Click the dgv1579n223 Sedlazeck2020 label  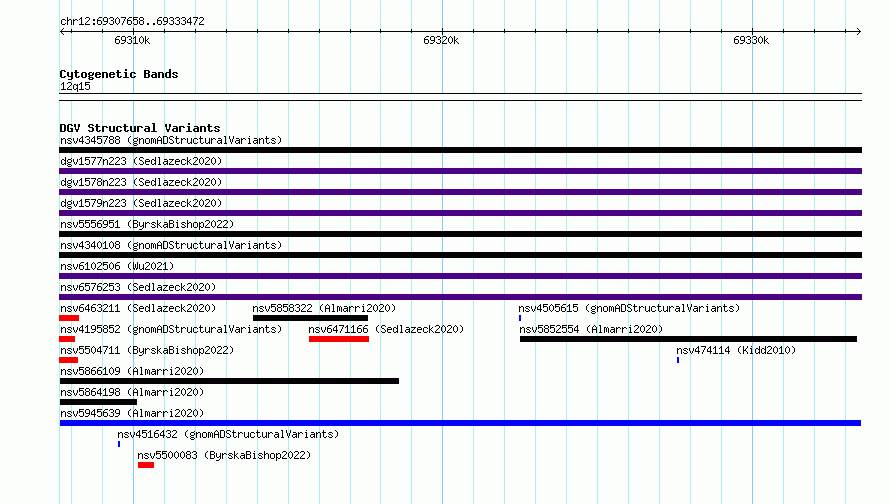pyautogui.click(x=141, y=203)
